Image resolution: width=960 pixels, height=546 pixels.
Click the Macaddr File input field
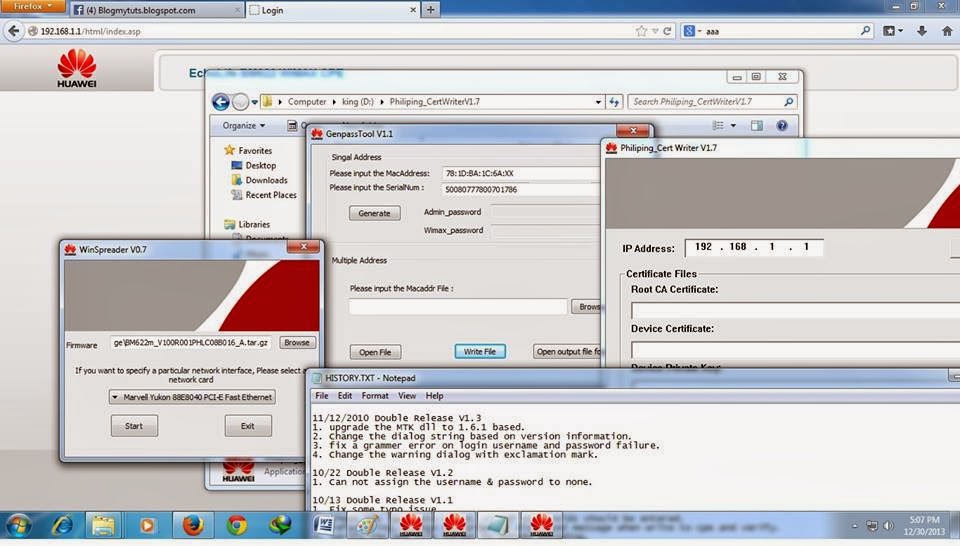point(458,307)
